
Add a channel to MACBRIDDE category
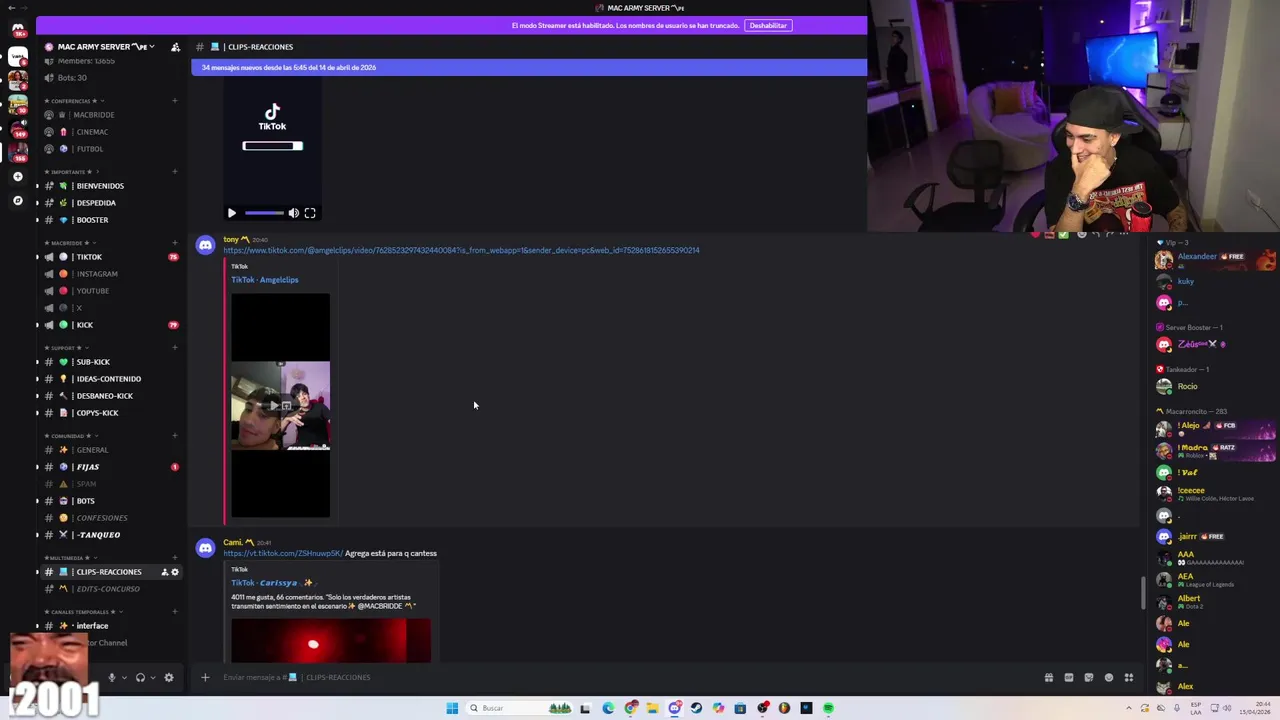(x=175, y=243)
